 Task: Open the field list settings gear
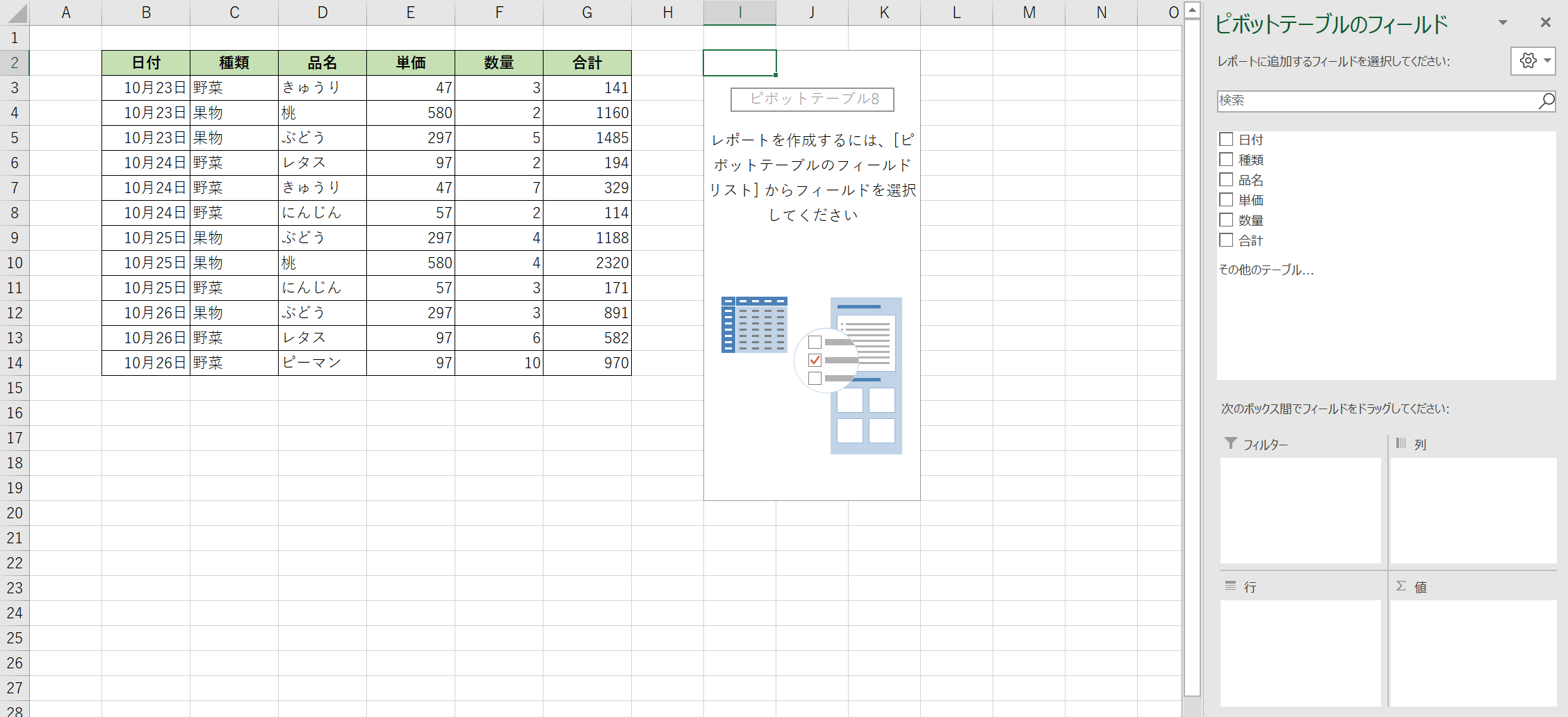[x=1528, y=61]
